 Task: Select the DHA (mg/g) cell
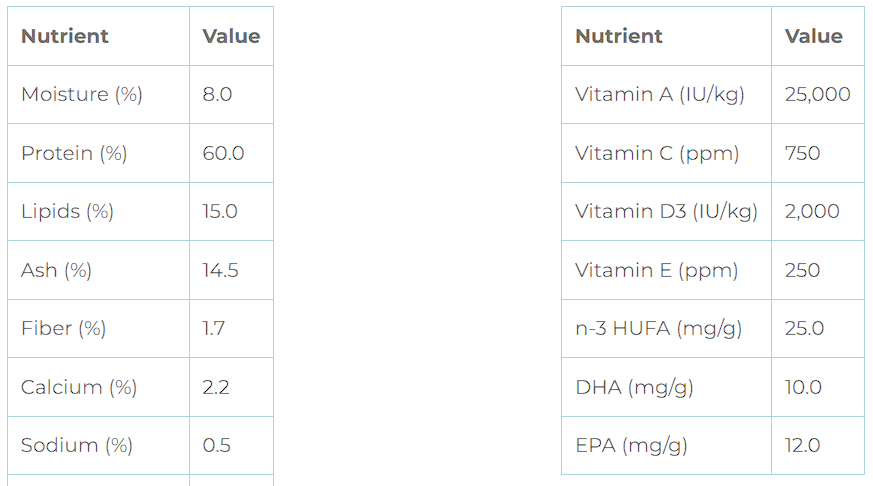[x=634, y=387]
